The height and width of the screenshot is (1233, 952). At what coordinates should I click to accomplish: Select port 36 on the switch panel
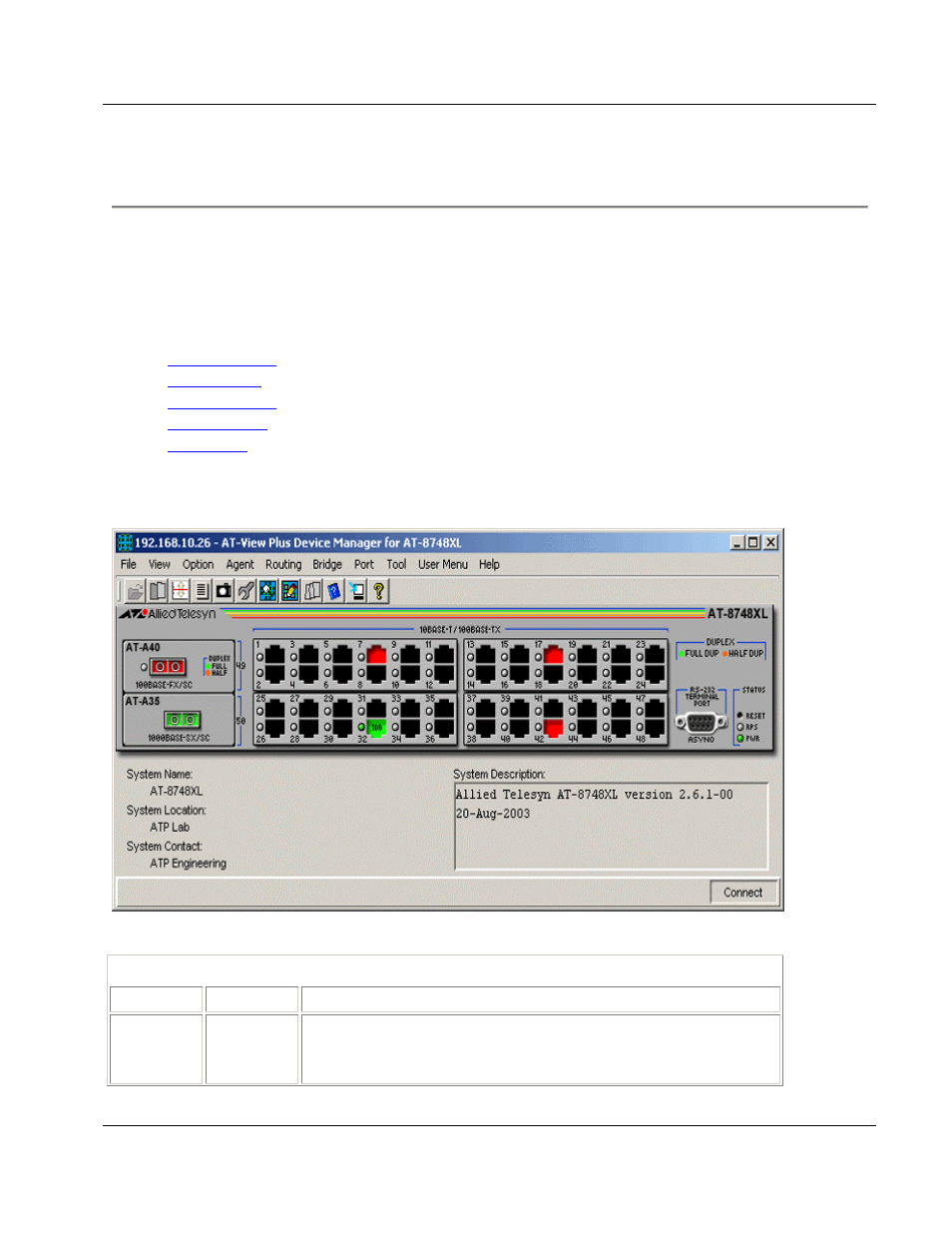point(444,728)
